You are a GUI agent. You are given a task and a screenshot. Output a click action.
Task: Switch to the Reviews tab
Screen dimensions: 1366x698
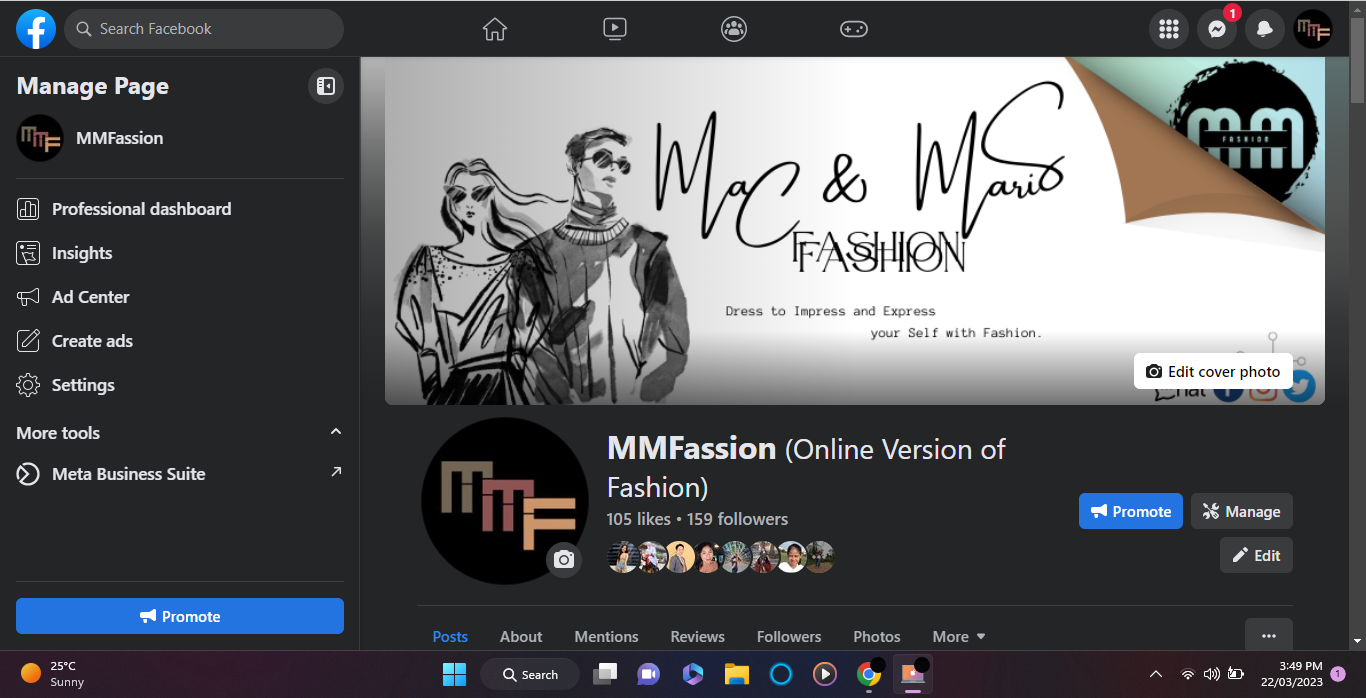click(x=697, y=636)
